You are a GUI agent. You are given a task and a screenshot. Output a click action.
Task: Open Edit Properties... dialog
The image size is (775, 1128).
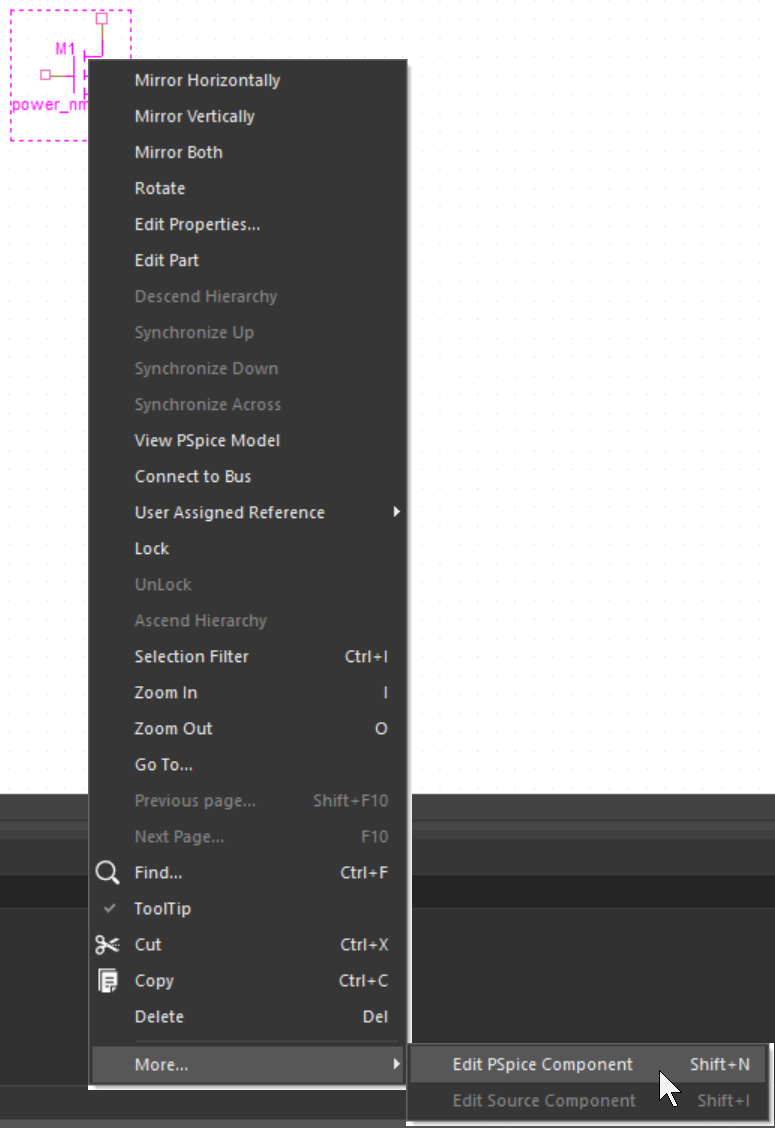click(x=197, y=224)
